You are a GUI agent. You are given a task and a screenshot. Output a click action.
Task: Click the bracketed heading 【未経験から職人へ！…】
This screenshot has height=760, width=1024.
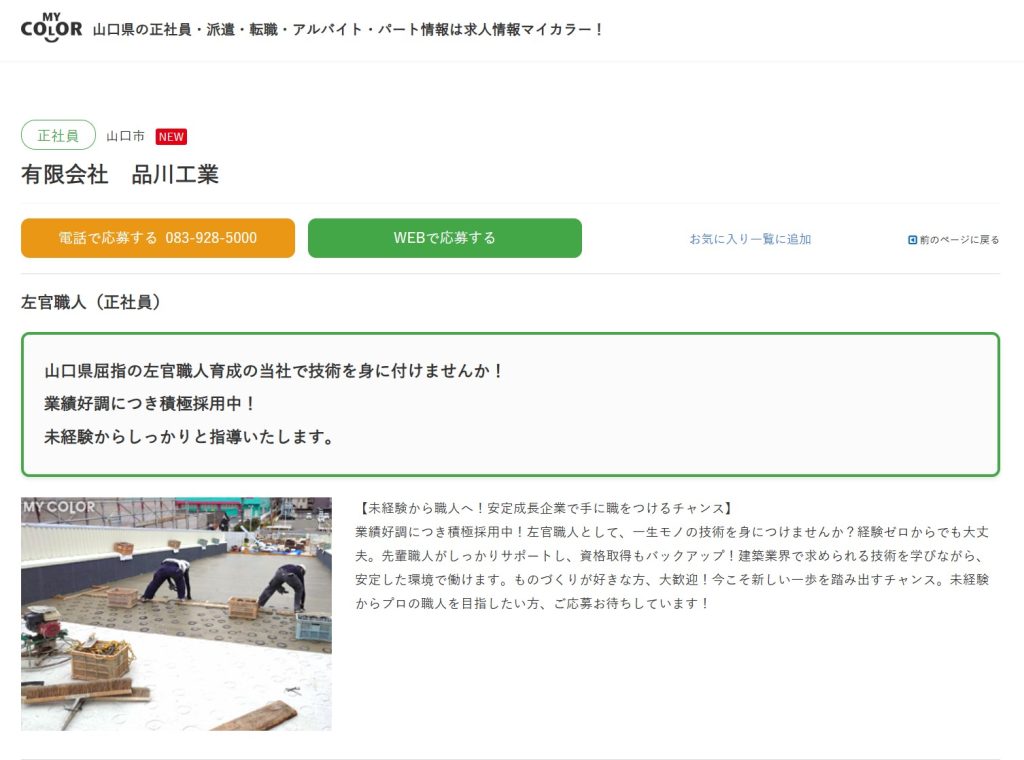point(545,508)
